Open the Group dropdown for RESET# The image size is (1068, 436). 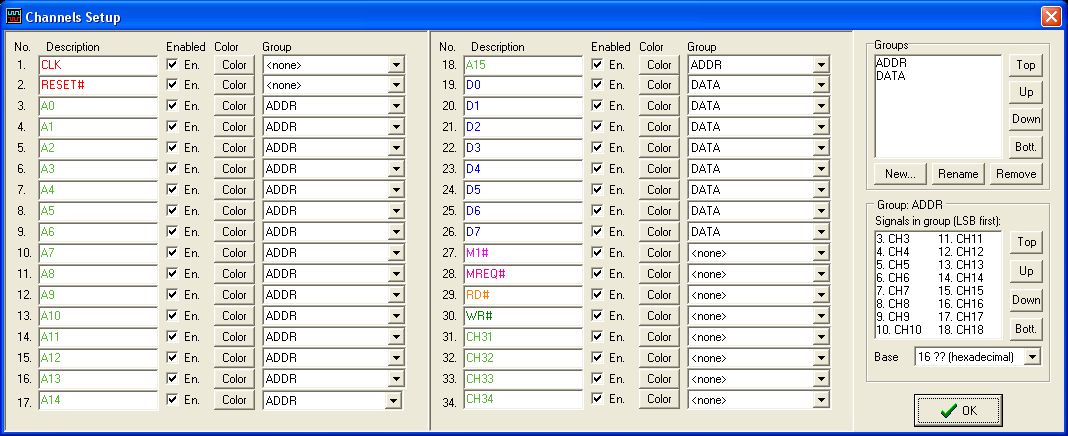pos(396,85)
